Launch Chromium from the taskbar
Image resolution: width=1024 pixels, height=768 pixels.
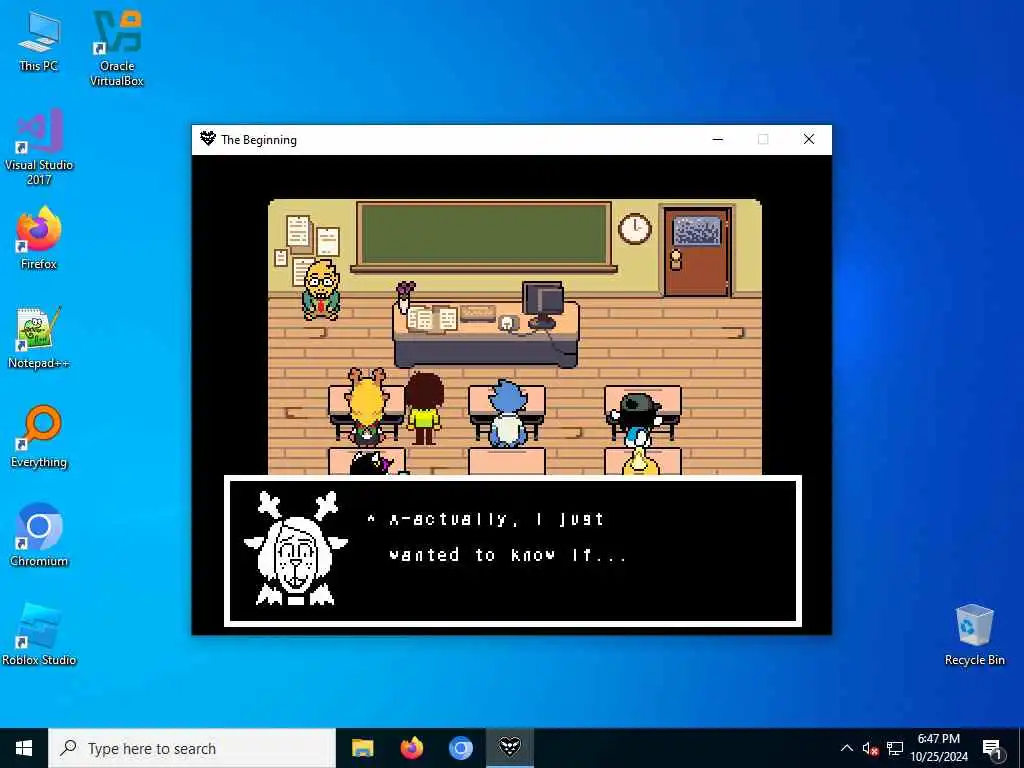[x=460, y=748]
